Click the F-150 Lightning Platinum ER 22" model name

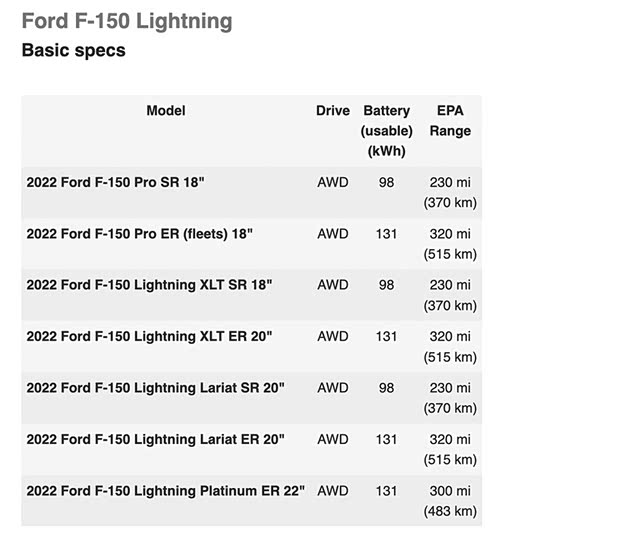pos(166,491)
